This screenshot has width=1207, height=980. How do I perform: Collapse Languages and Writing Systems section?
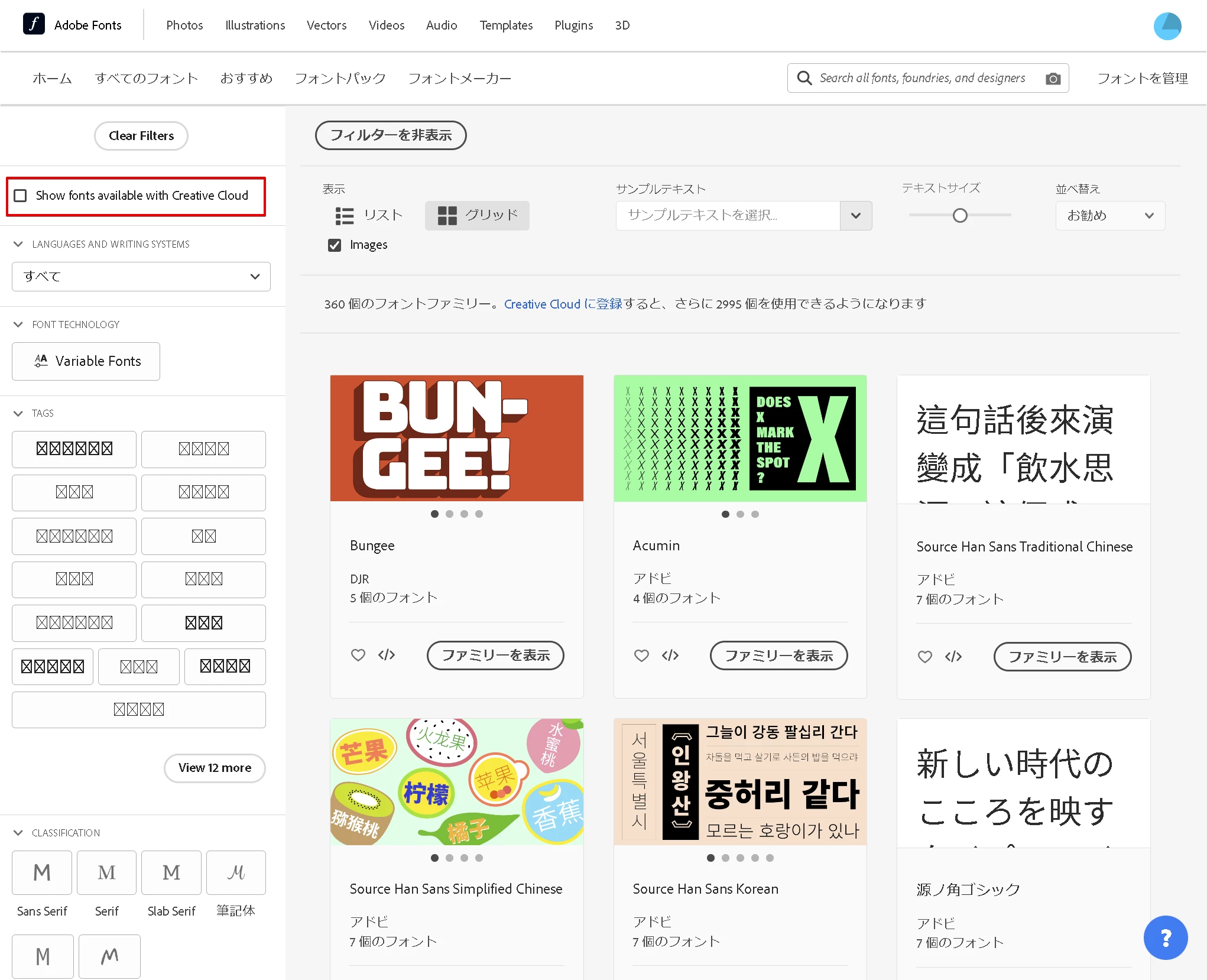coord(18,244)
